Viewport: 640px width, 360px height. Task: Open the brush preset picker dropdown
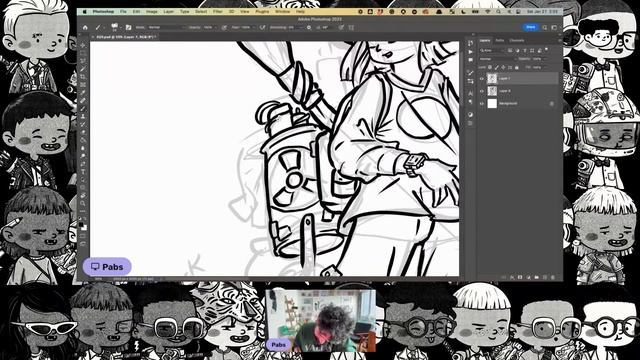[x=121, y=27]
